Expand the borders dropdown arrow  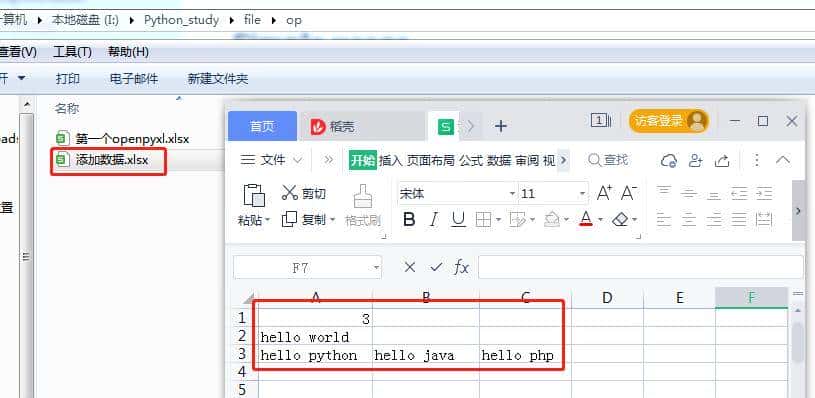[x=498, y=220]
